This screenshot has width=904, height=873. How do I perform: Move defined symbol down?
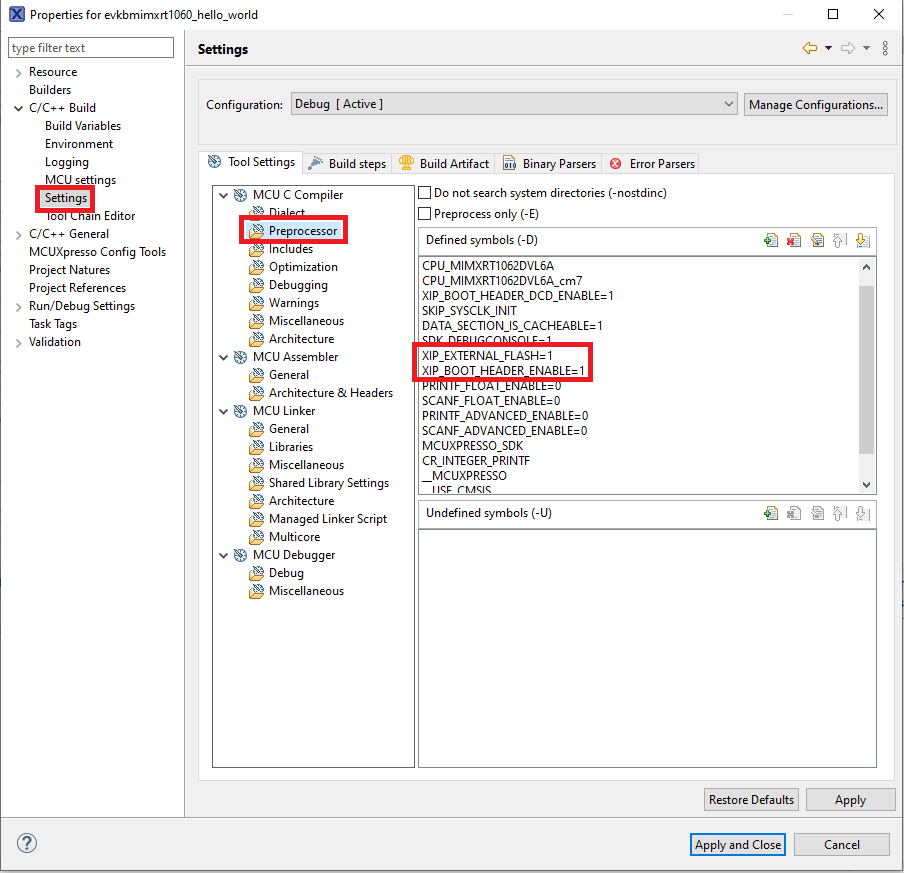click(x=862, y=240)
